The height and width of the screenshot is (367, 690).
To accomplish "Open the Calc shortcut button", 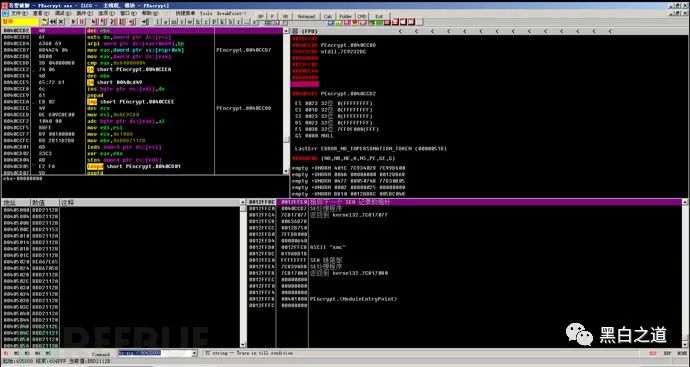I will pyautogui.click(x=328, y=16).
